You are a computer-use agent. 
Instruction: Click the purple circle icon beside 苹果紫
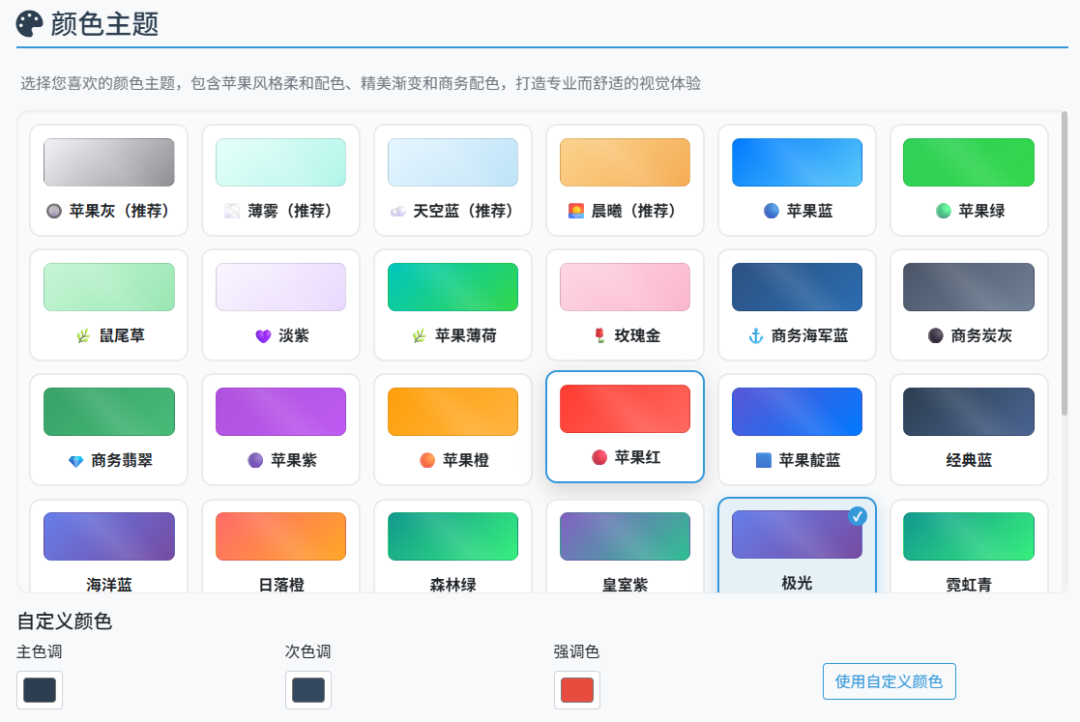point(256,460)
